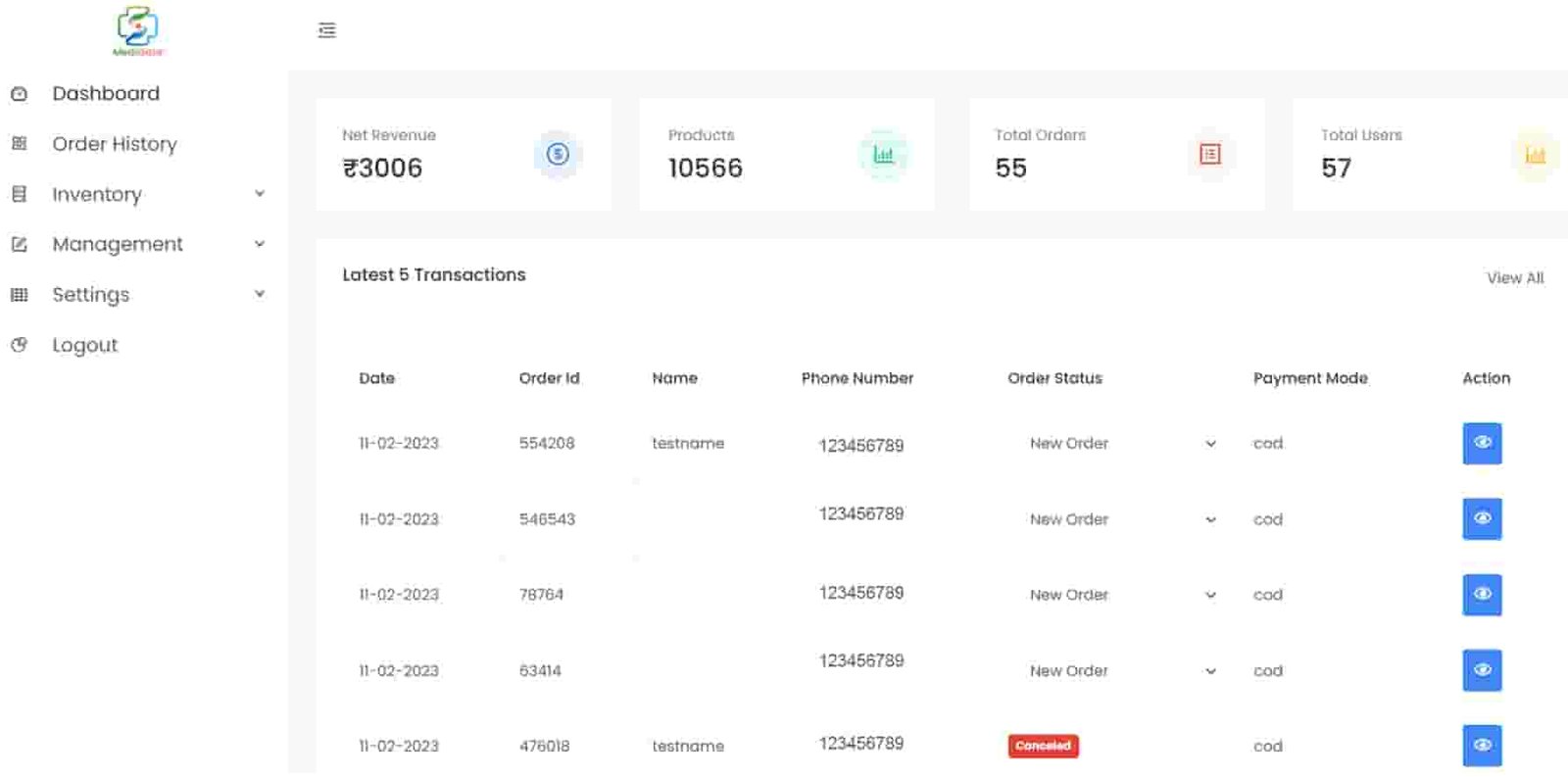Click the Dashboard icon in sidebar
This screenshot has height=777, width=1568.
coord(19,94)
